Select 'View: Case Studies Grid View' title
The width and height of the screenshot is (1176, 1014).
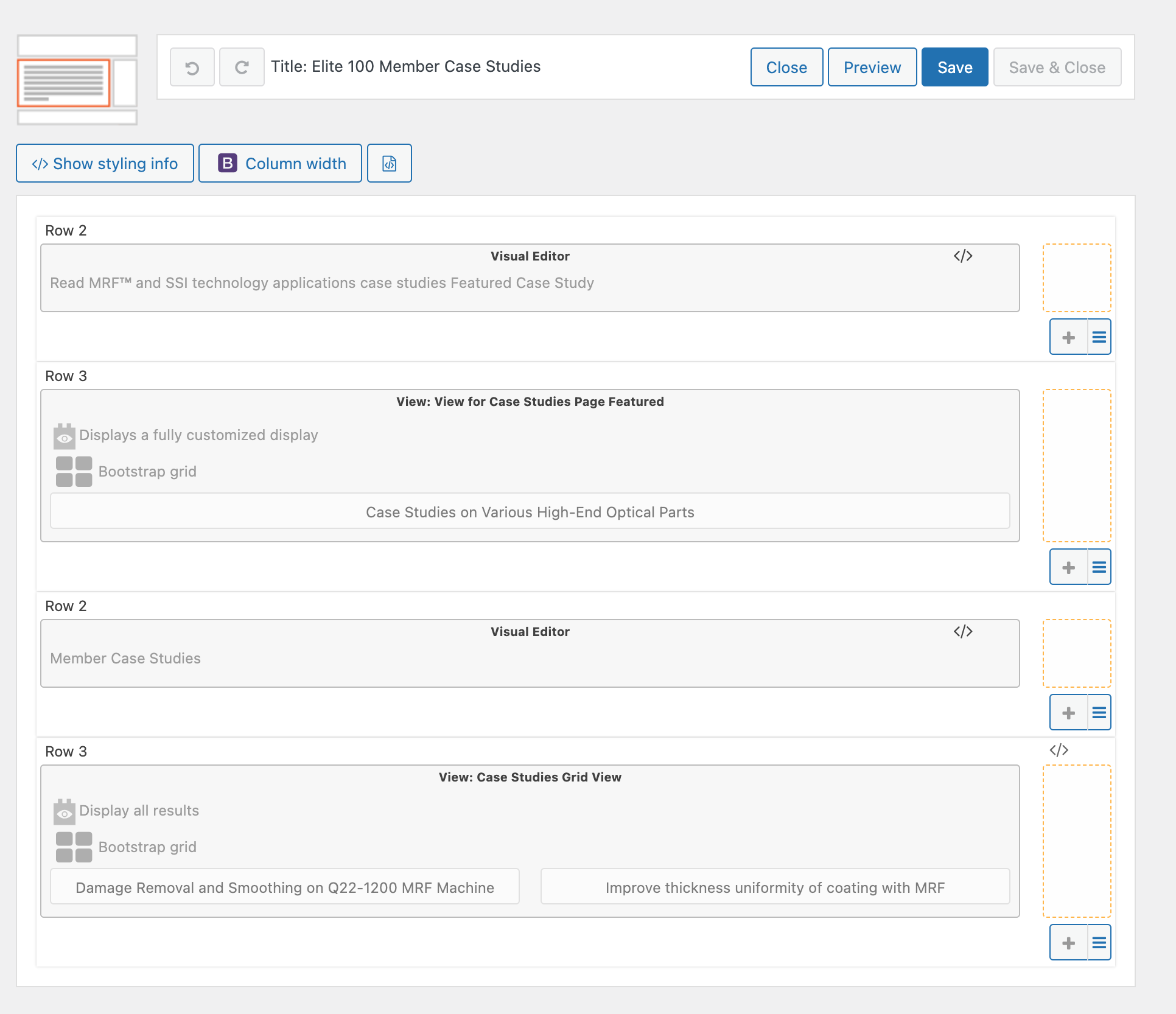click(530, 777)
